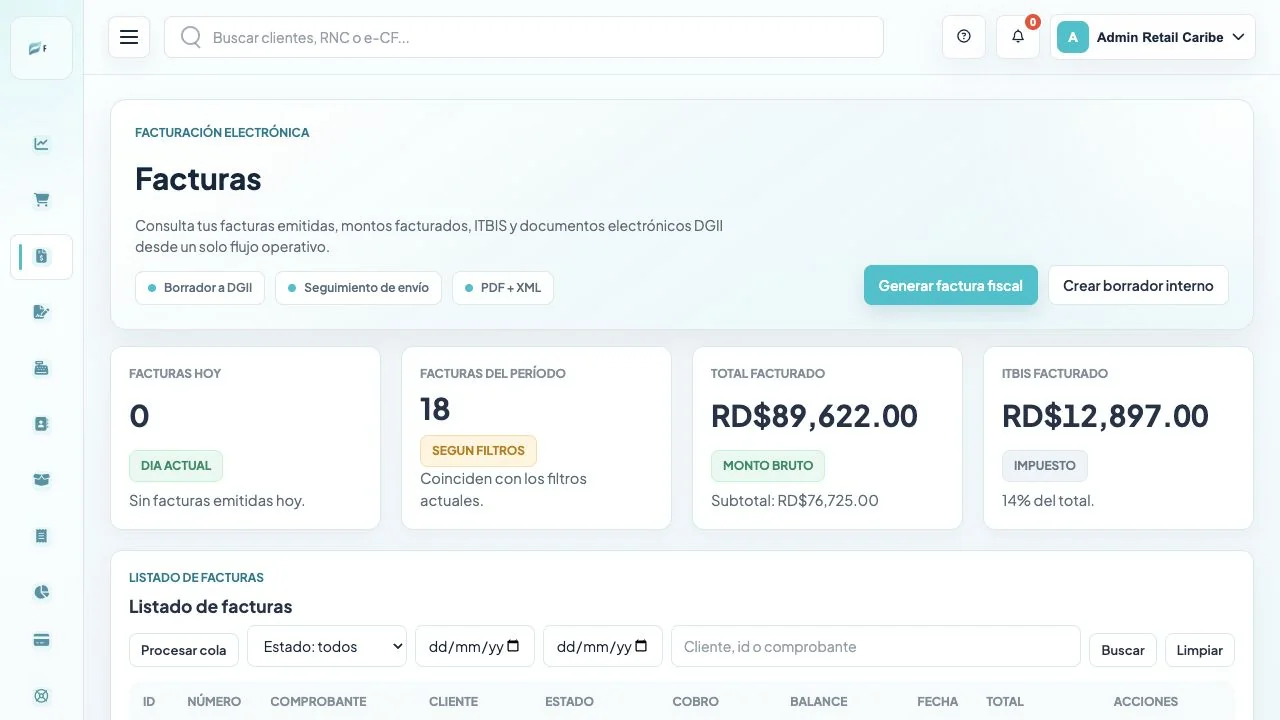Viewport: 1280px width, 720px height.
Task: Click the 'DIA ACTUAL' badge
Action: pos(176,466)
